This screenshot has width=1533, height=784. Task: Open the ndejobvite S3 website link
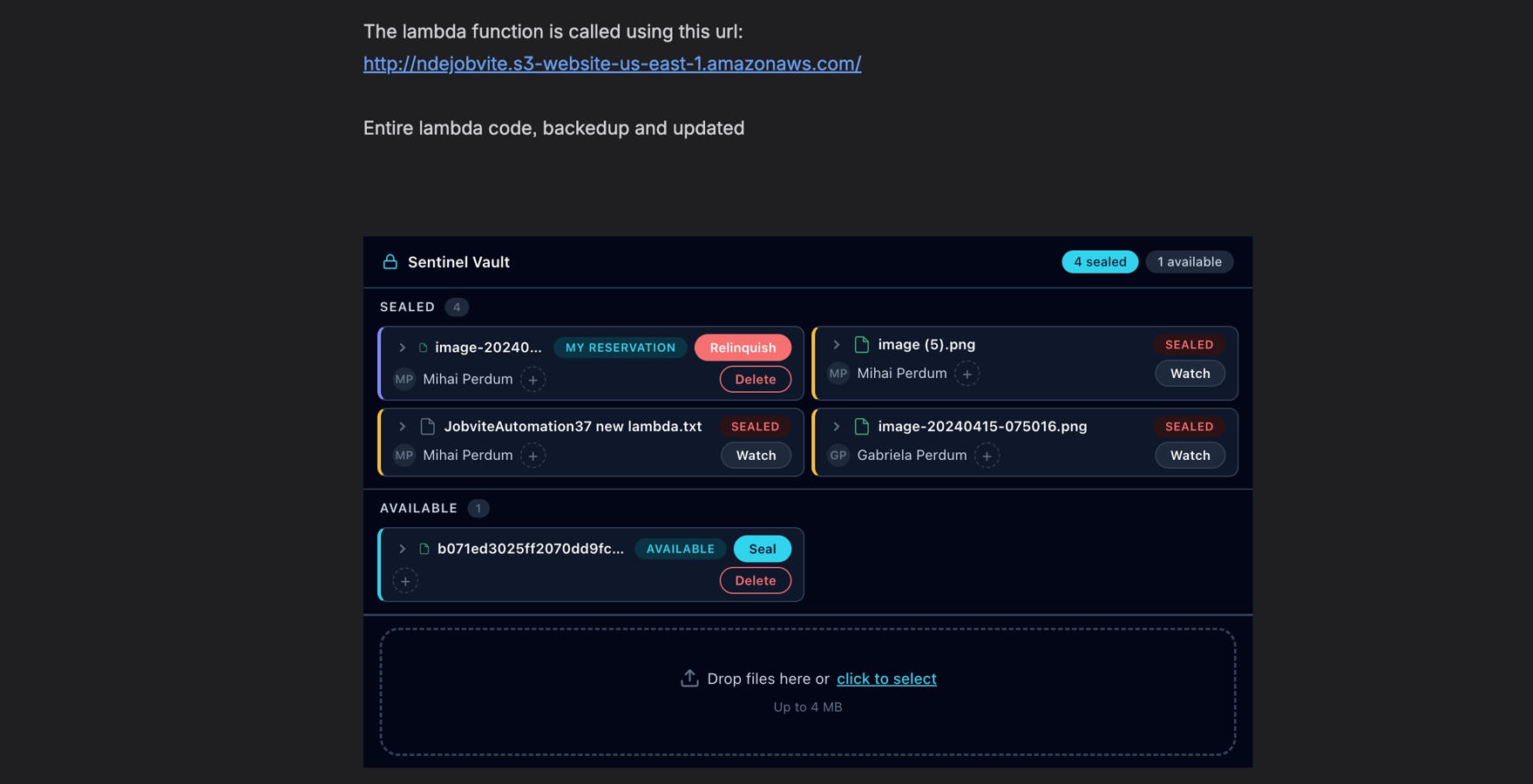point(611,63)
